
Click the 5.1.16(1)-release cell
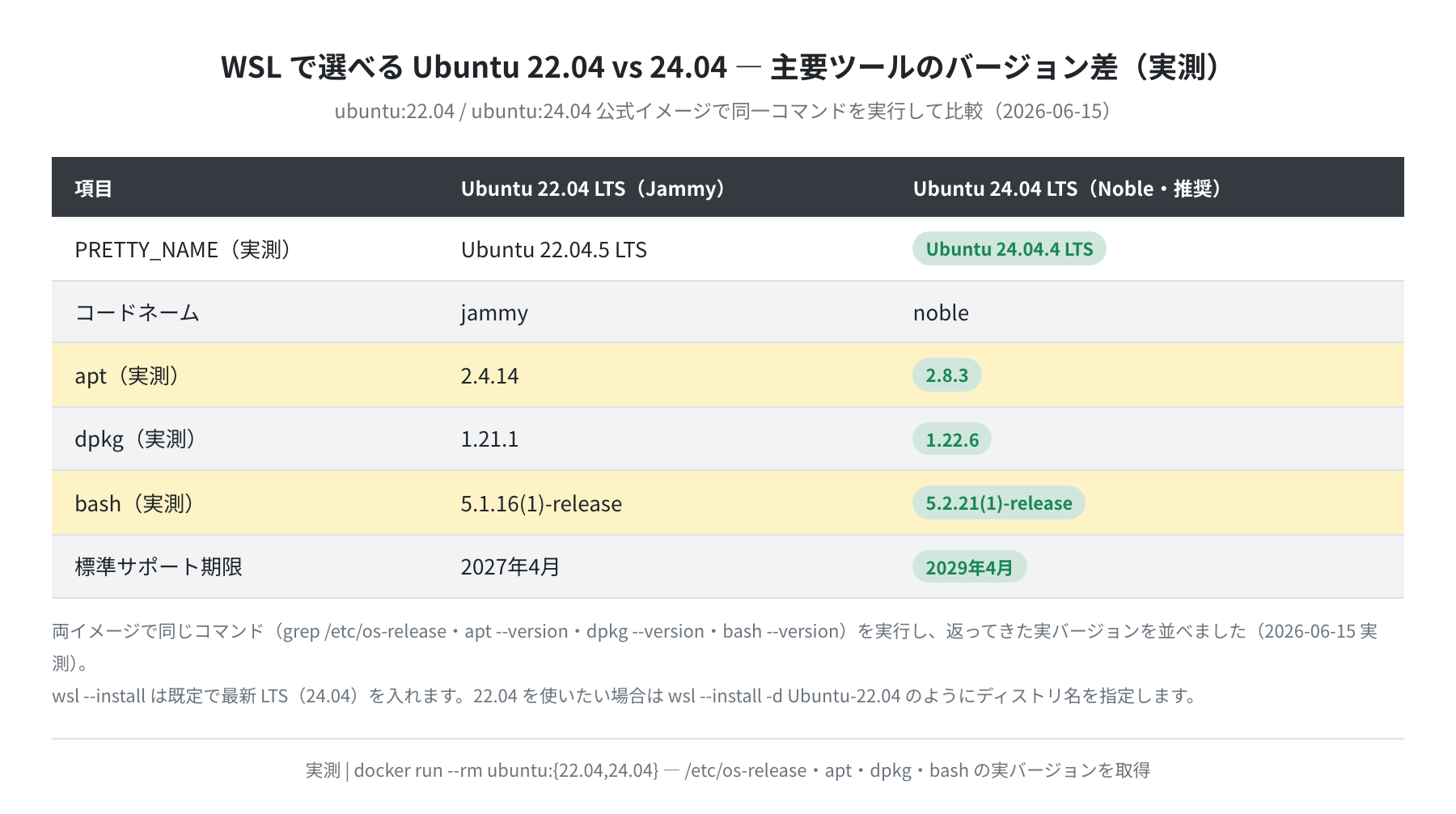pyautogui.click(x=541, y=503)
